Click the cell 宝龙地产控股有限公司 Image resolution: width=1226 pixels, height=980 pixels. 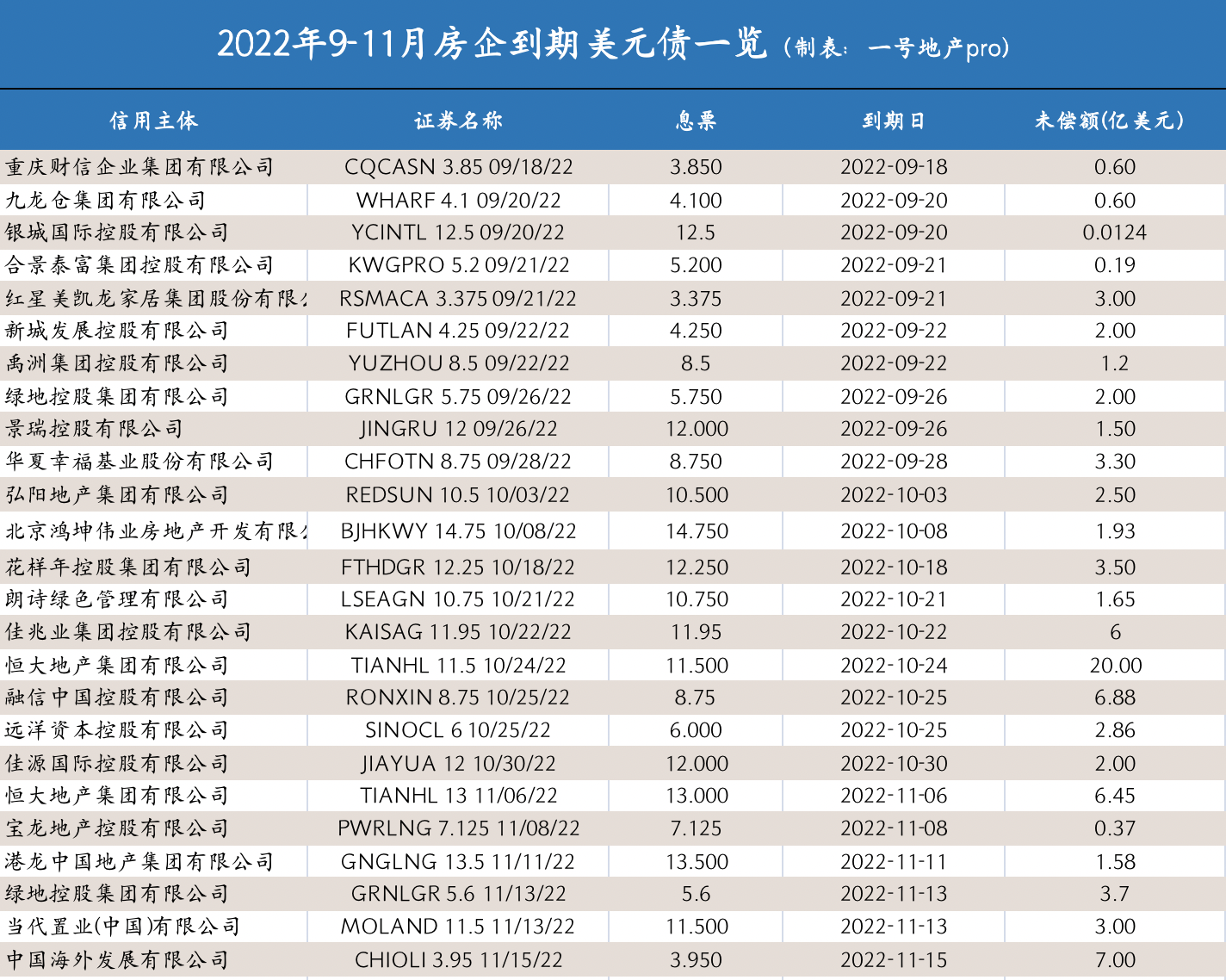coord(117,828)
